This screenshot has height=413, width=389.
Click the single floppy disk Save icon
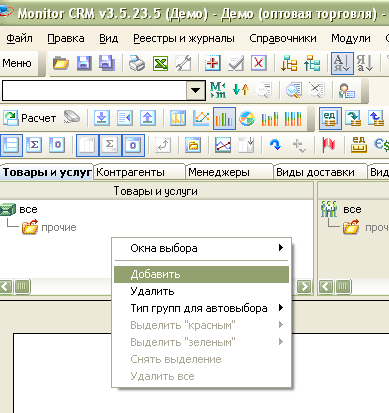click(x=84, y=63)
